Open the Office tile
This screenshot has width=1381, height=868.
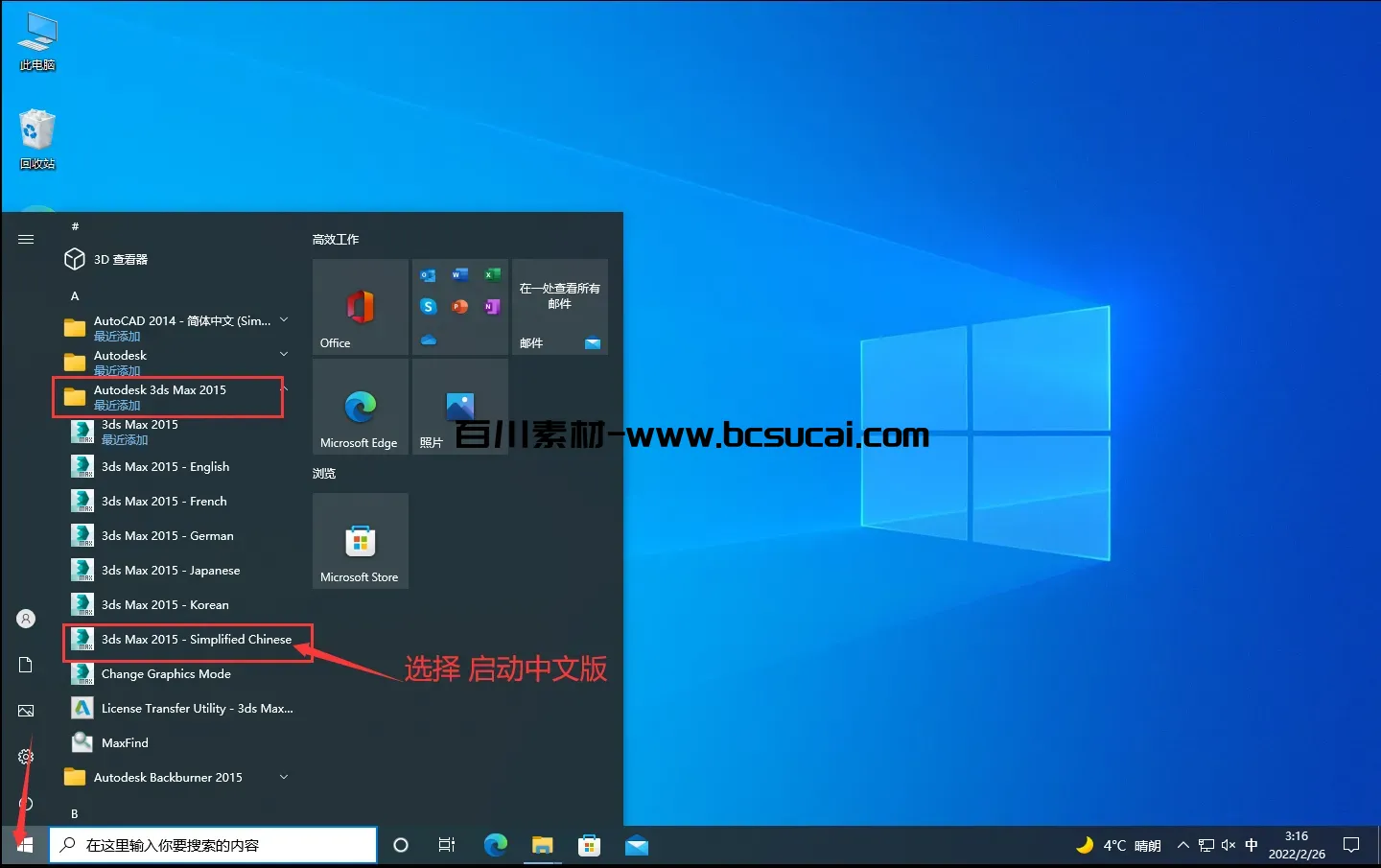click(361, 307)
